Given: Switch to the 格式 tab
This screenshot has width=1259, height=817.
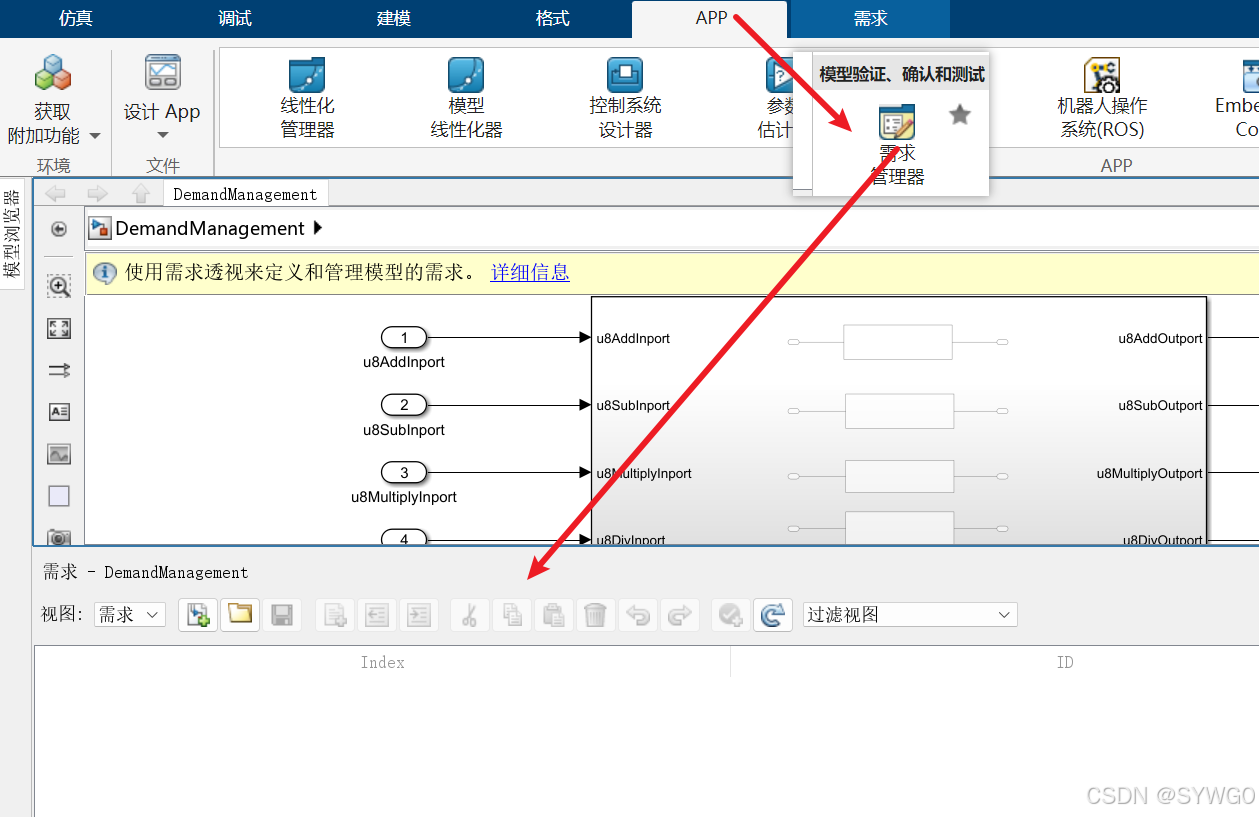Looking at the screenshot, I should [552, 18].
